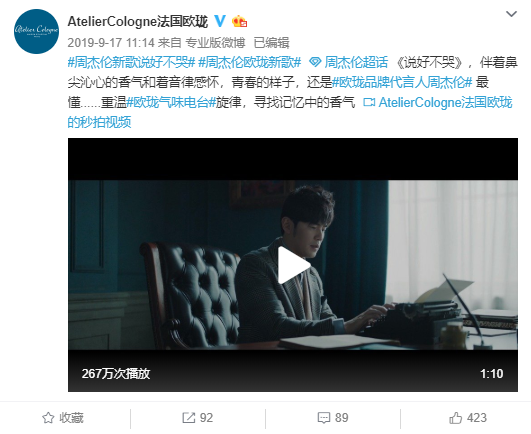Repost using share icon with 92
531x434 pixels.
189,418
